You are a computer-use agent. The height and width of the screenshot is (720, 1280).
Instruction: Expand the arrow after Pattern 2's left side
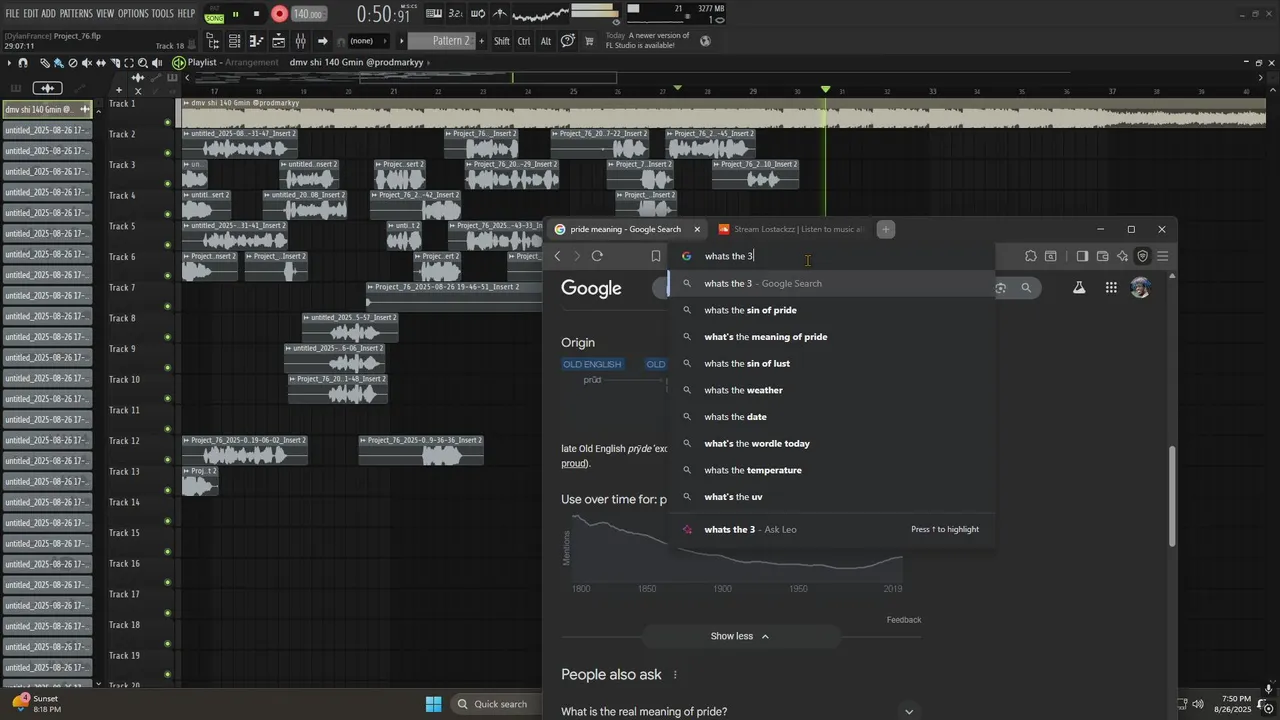[x=401, y=41]
